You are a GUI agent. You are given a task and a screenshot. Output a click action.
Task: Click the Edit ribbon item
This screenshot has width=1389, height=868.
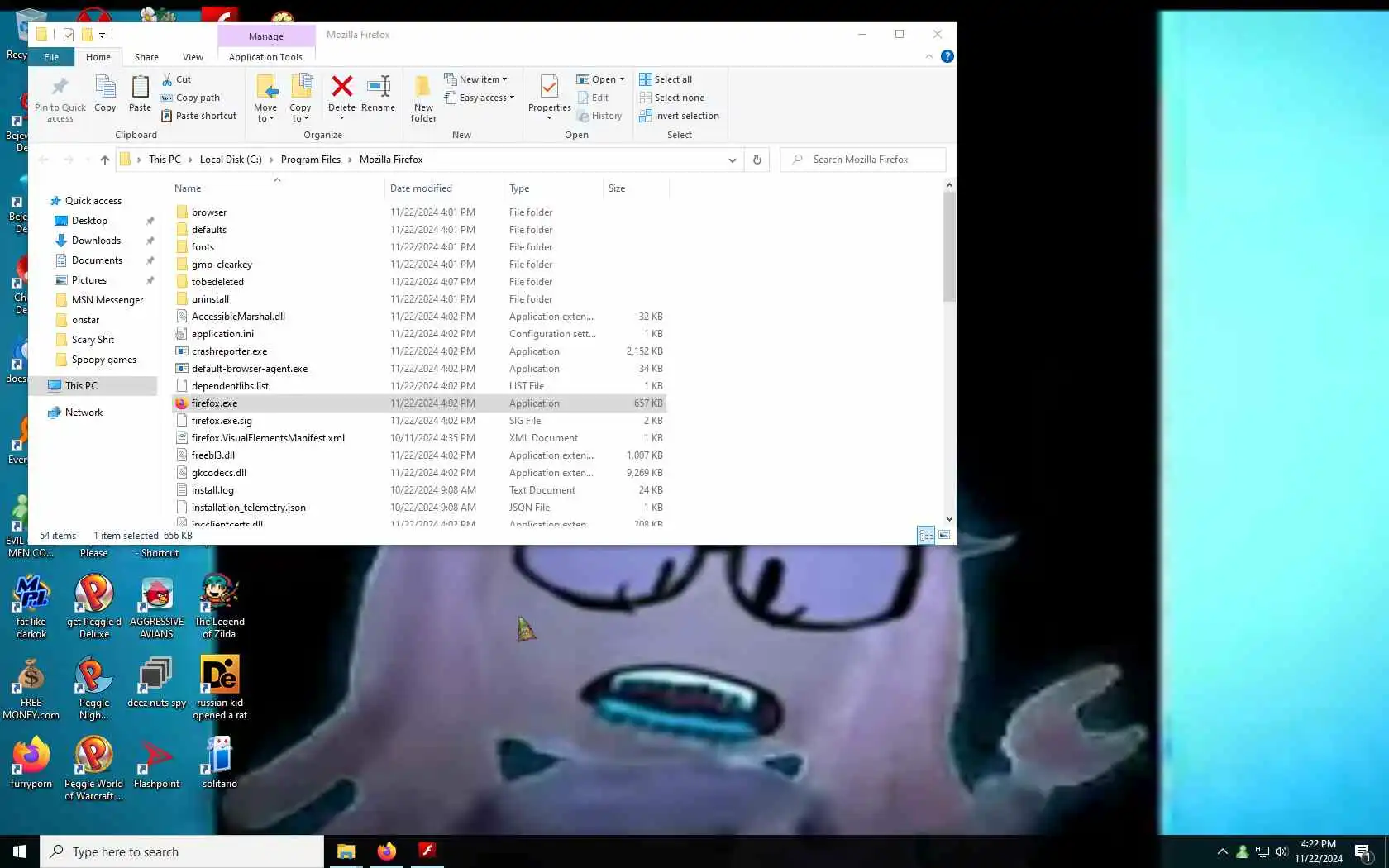click(593, 98)
